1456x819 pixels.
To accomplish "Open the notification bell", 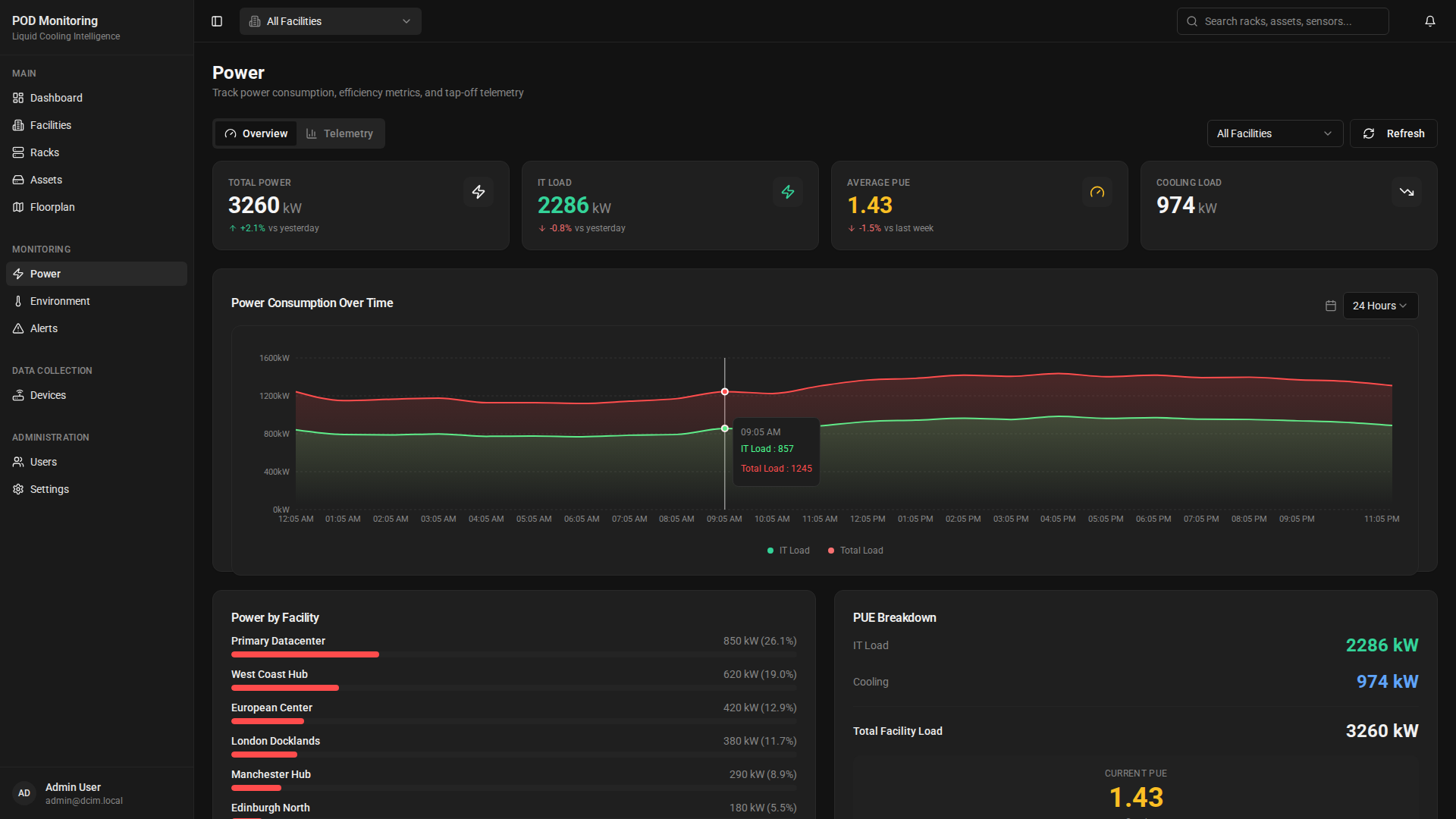I will [1430, 21].
